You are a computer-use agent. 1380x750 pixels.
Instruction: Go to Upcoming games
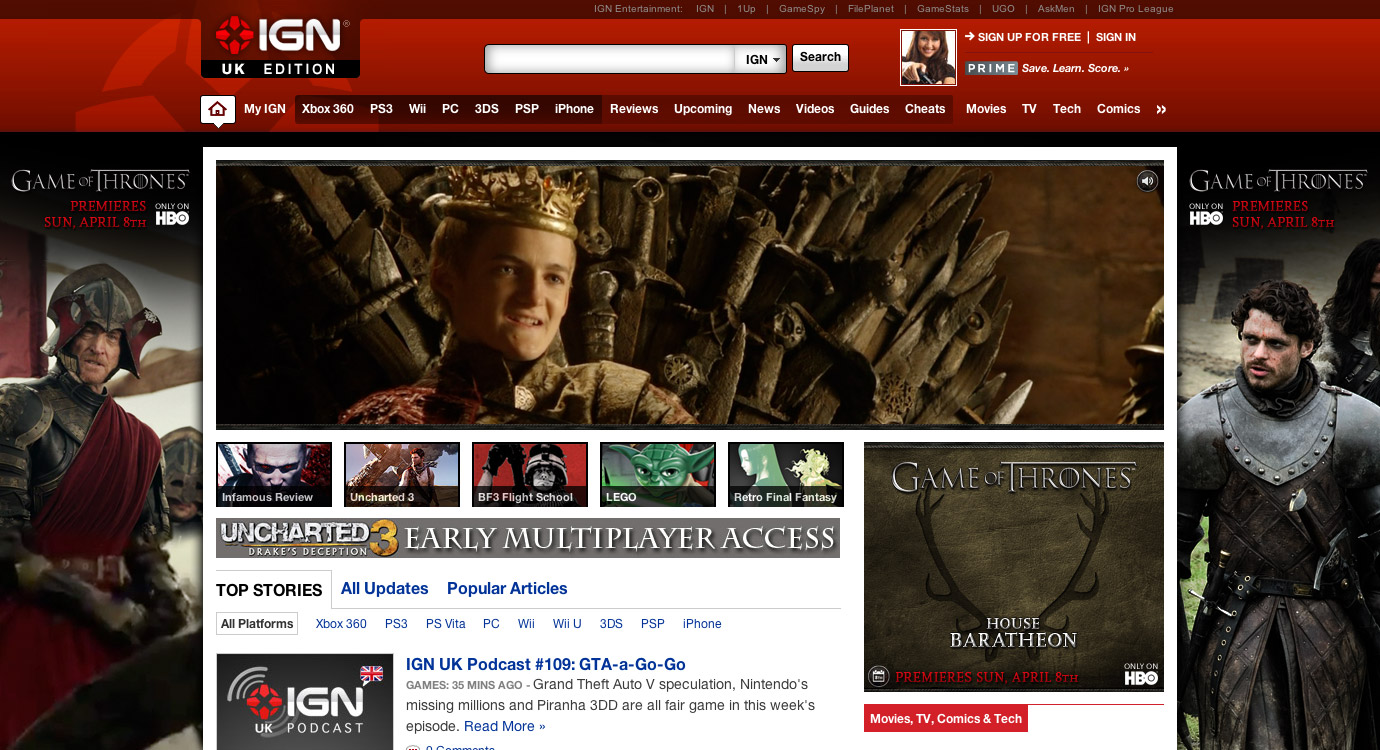[x=703, y=109]
